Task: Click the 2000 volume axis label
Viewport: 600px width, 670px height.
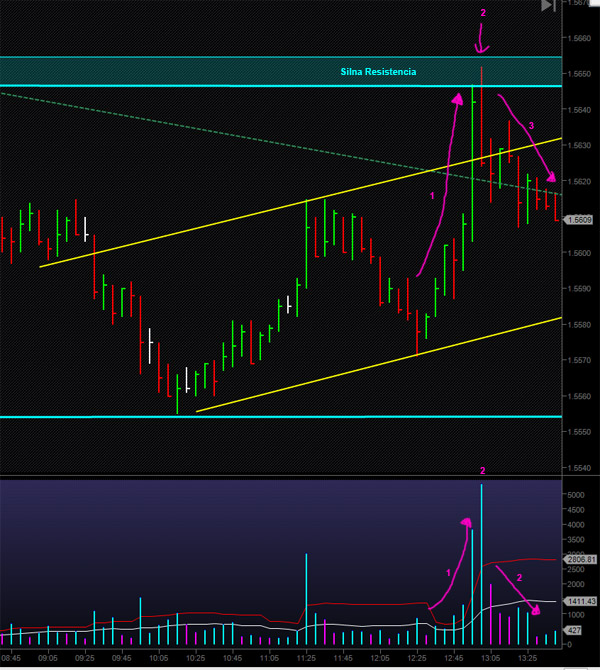Action: click(x=576, y=585)
